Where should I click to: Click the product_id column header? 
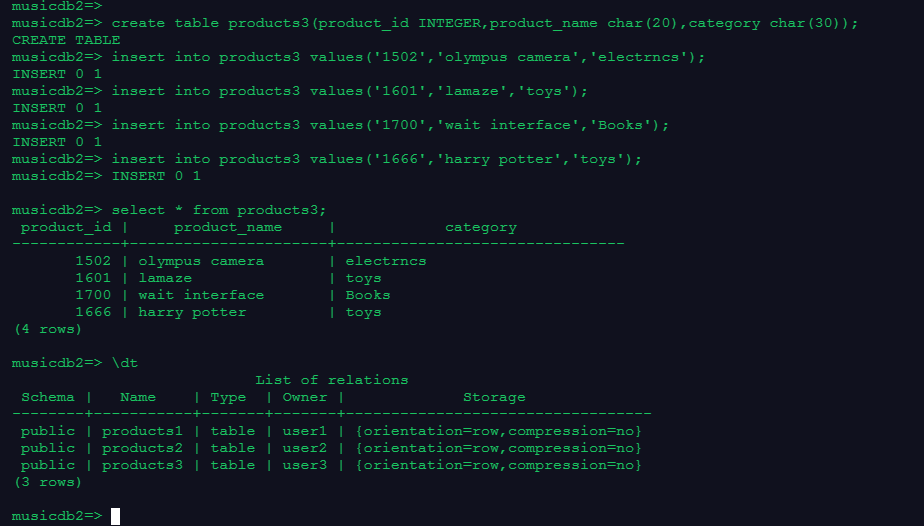[66, 227]
